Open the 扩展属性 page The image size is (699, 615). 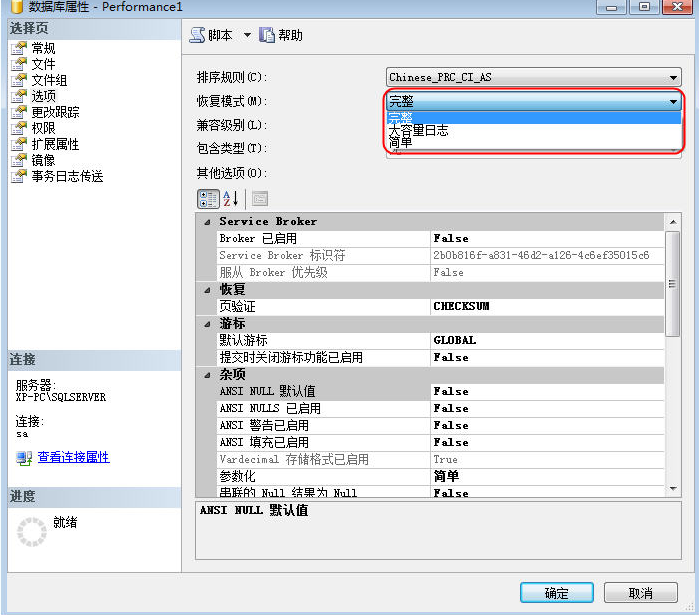[x=55, y=144]
